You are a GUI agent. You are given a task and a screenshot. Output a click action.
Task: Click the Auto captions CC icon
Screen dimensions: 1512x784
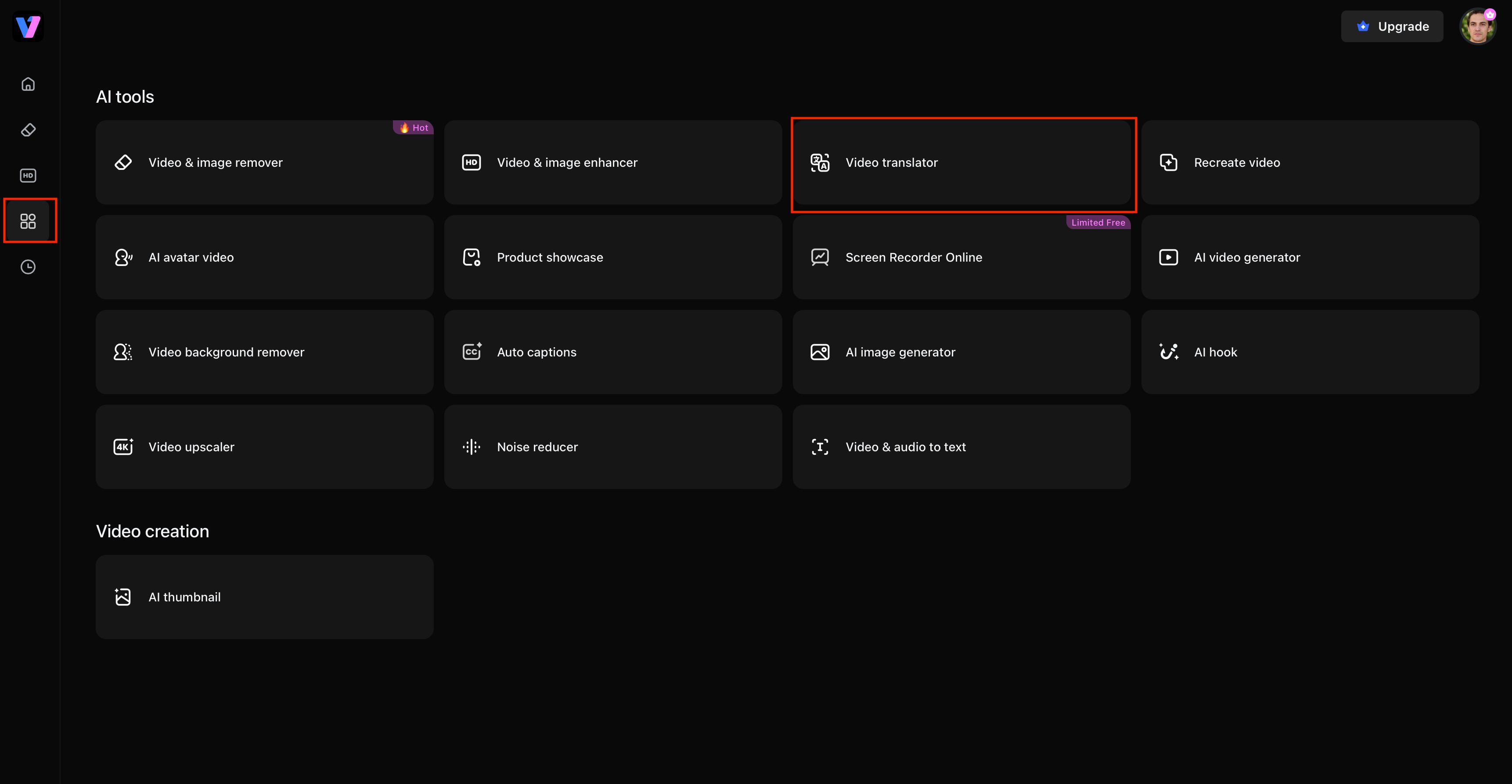click(472, 352)
